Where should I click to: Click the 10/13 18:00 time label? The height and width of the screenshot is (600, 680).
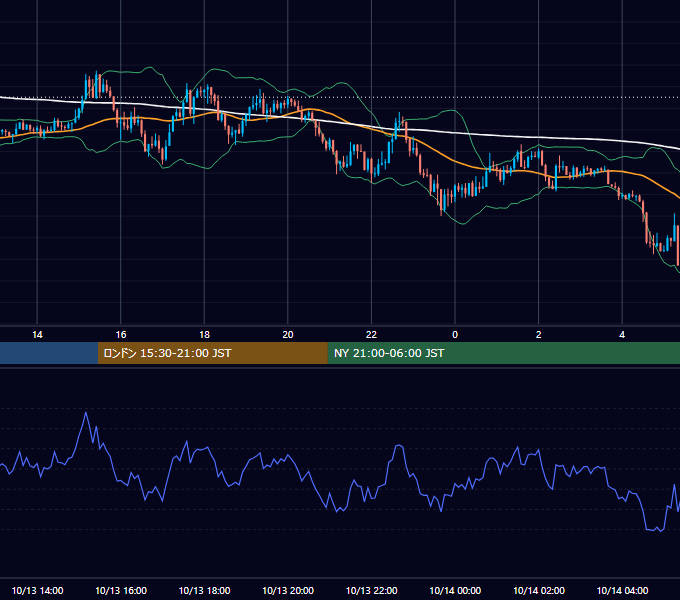tap(204, 590)
